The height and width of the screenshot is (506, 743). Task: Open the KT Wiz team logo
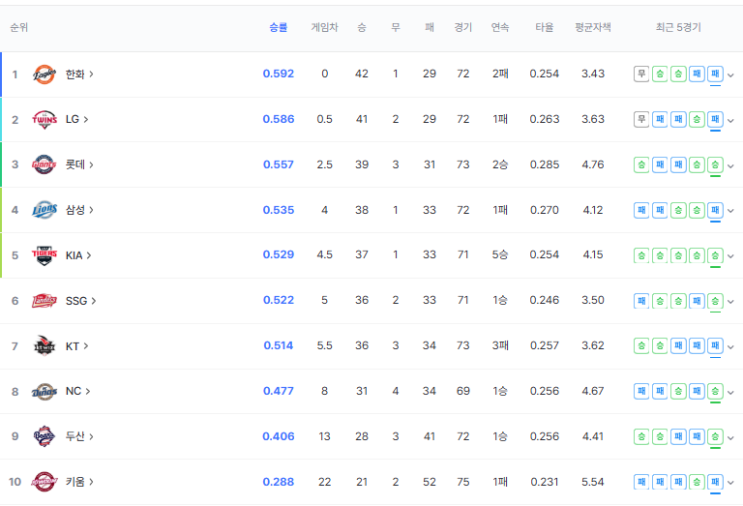point(44,346)
